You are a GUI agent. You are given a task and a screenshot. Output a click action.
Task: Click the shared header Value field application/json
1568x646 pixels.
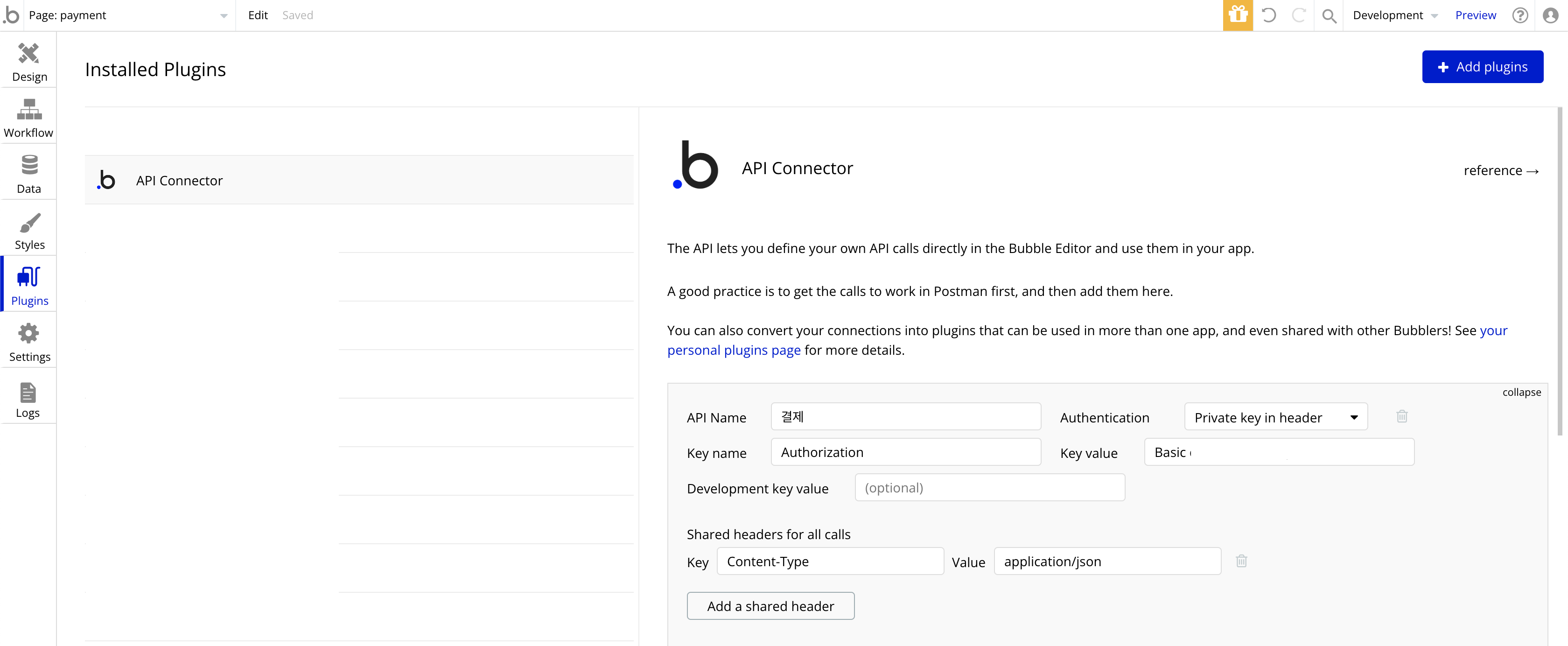pyautogui.click(x=1107, y=562)
